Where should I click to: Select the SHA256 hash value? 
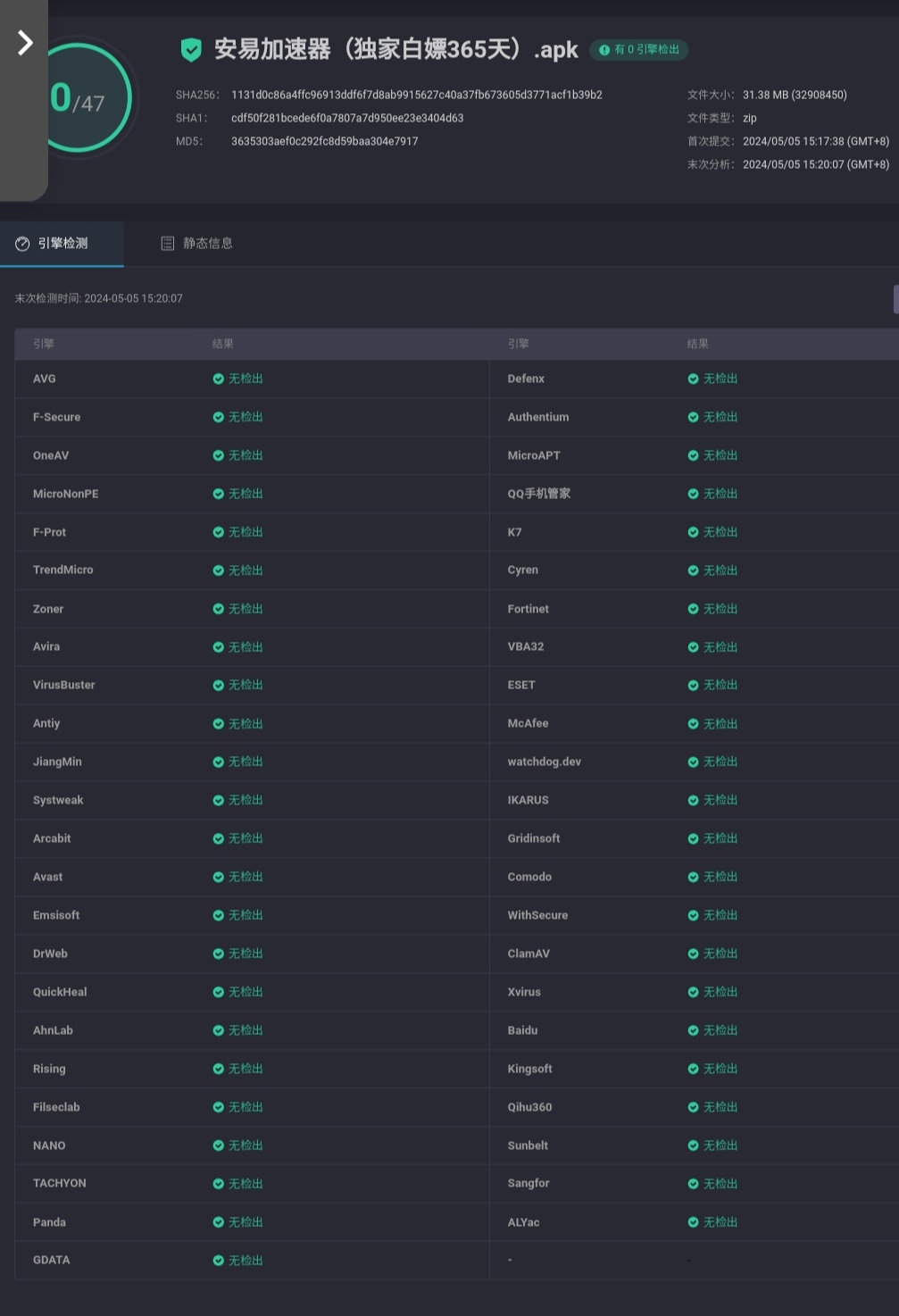click(x=417, y=95)
